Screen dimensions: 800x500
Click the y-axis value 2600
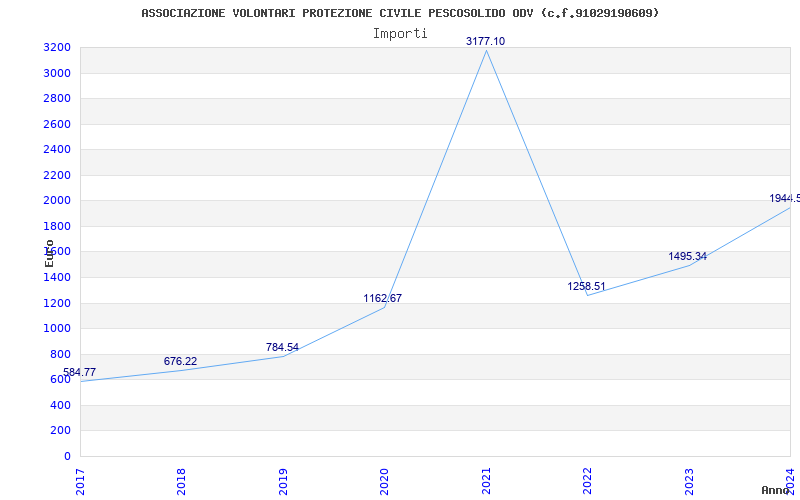57,124
